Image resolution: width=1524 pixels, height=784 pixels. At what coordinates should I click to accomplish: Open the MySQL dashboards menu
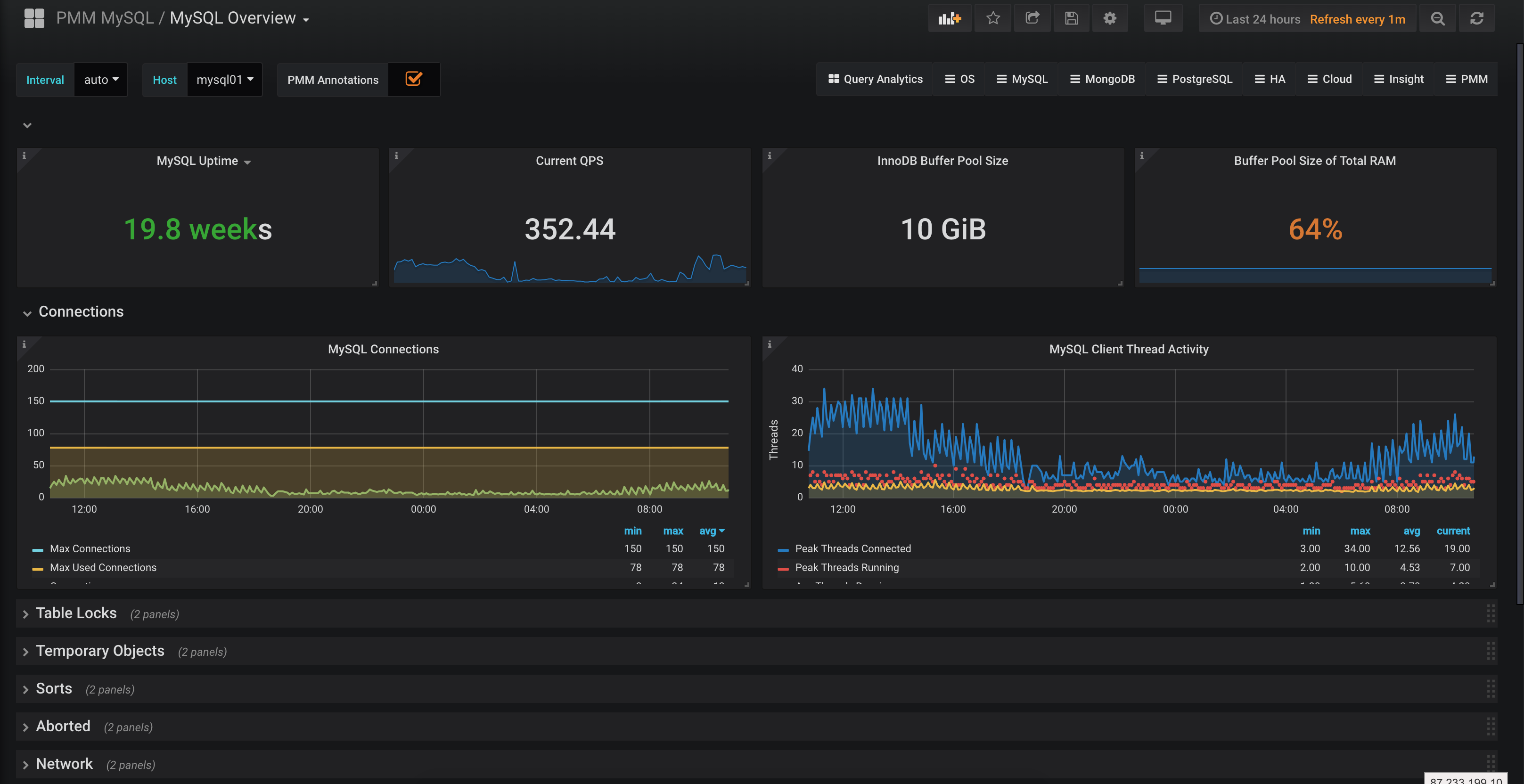point(1022,79)
